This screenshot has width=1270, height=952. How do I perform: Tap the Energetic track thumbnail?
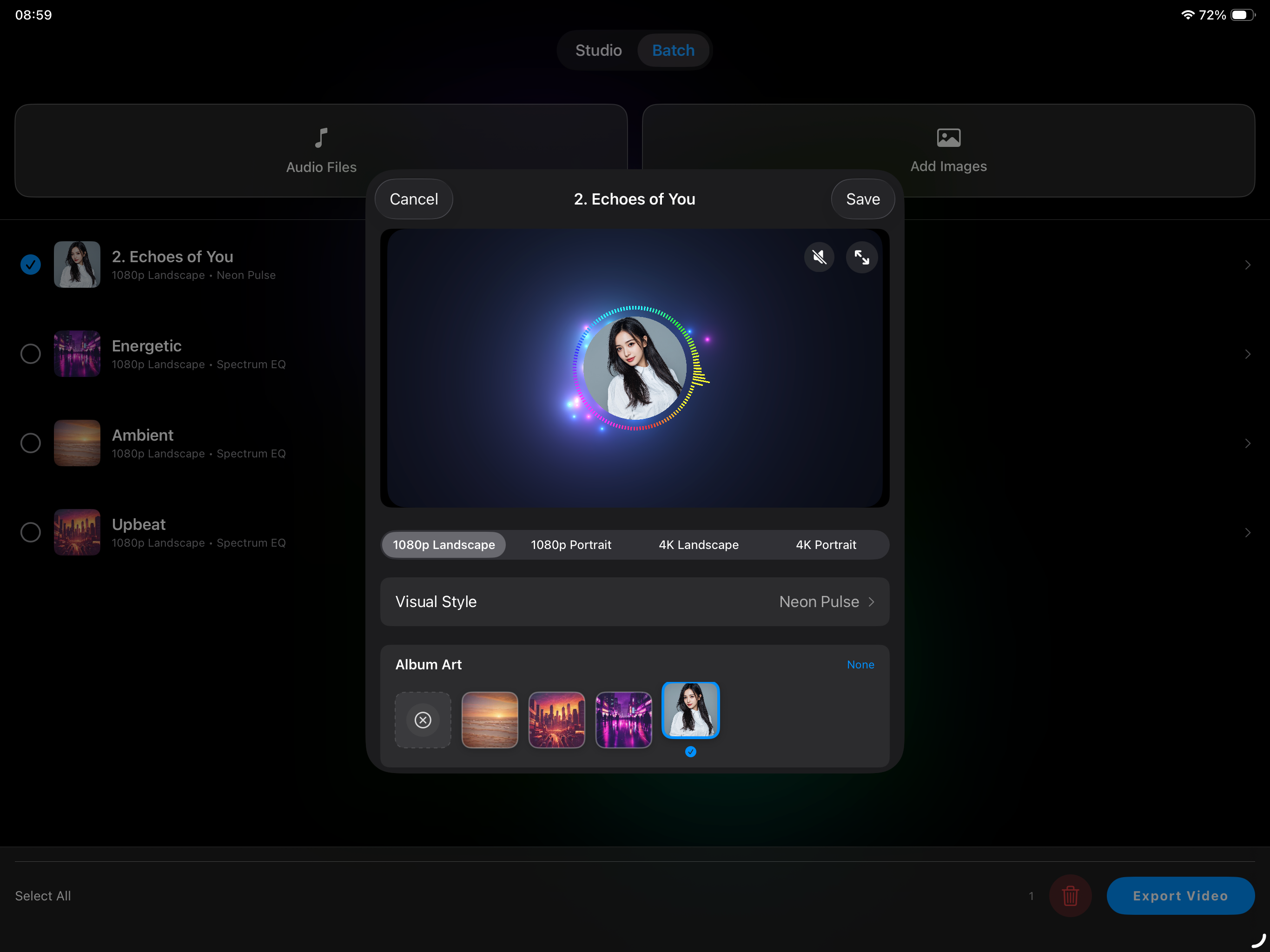click(x=77, y=354)
